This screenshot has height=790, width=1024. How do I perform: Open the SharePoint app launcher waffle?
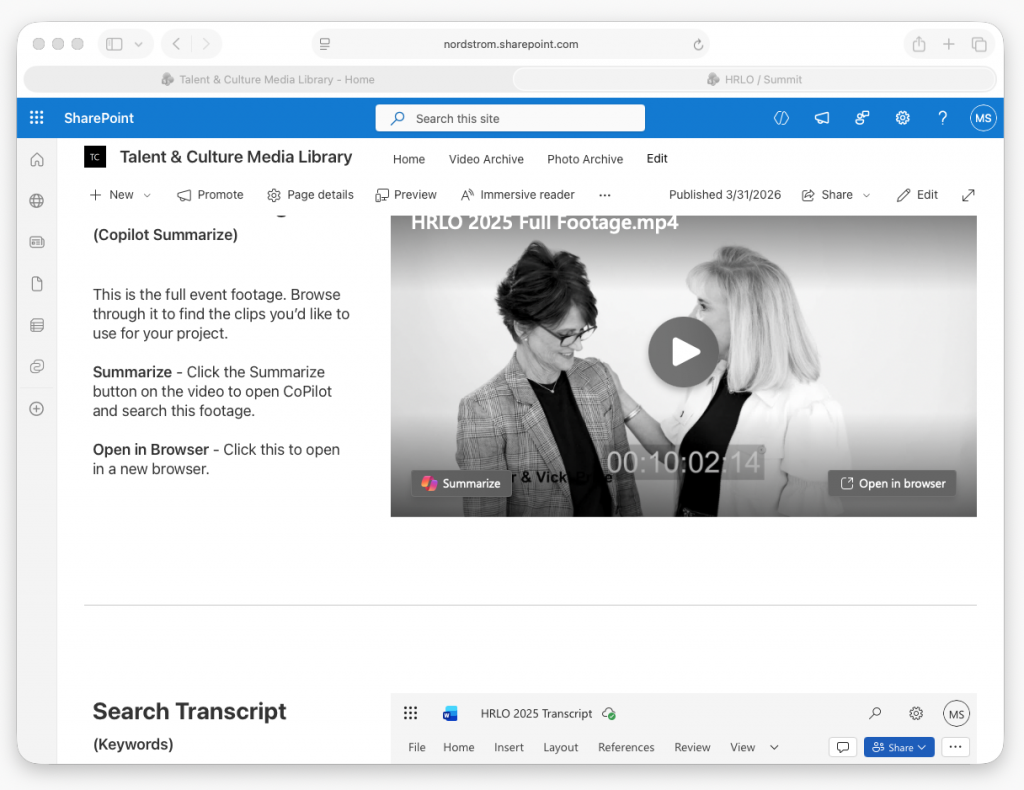[x=37, y=118]
